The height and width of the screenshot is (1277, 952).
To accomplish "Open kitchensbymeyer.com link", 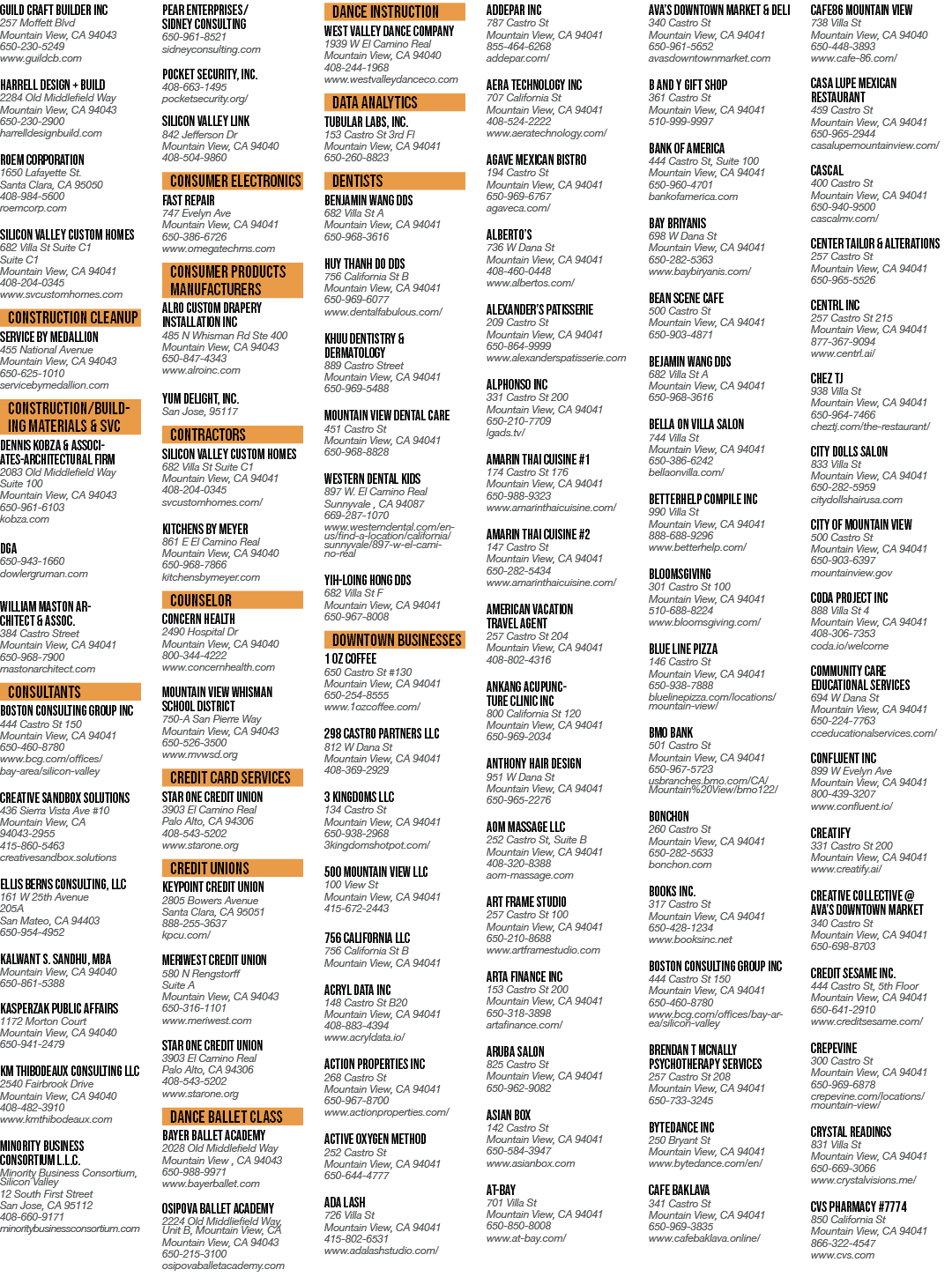I will pyautogui.click(x=211, y=577).
